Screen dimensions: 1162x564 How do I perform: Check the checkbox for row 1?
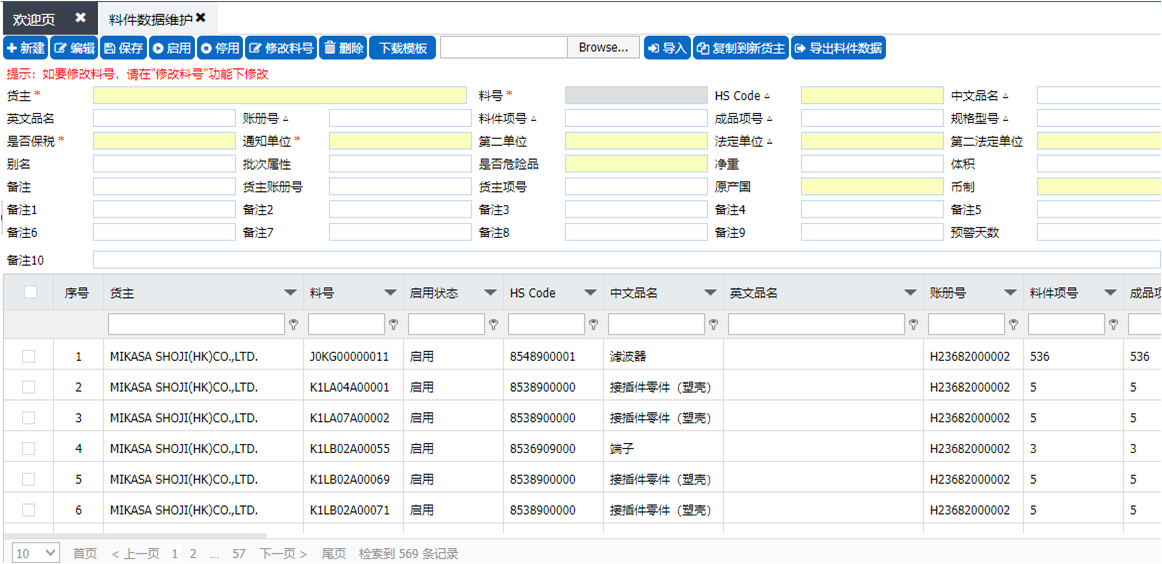tap(28, 356)
